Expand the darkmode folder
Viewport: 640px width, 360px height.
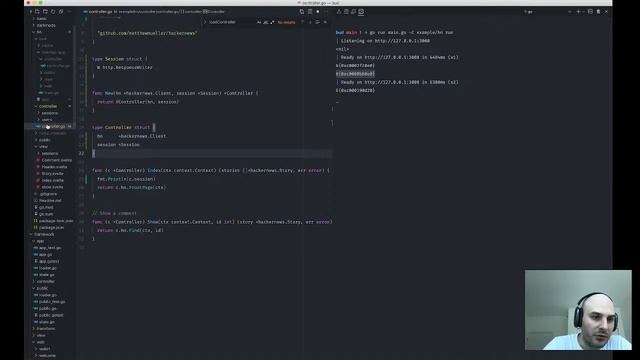click(x=46, y=25)
